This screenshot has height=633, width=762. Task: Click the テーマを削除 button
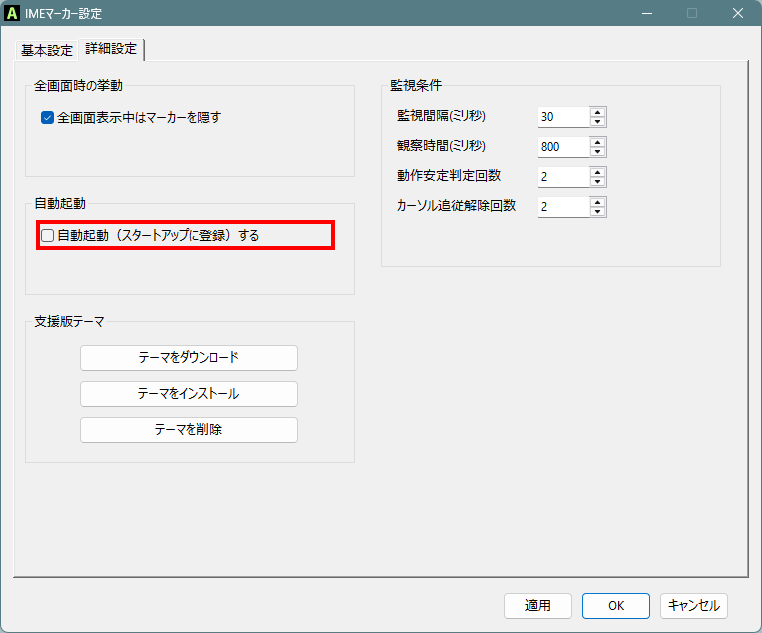189,429
